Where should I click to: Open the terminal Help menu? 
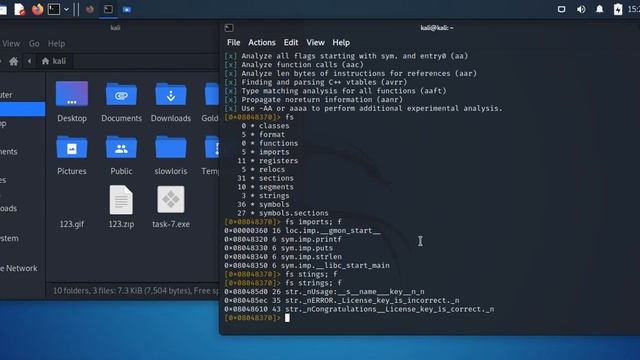click(341, 42)
